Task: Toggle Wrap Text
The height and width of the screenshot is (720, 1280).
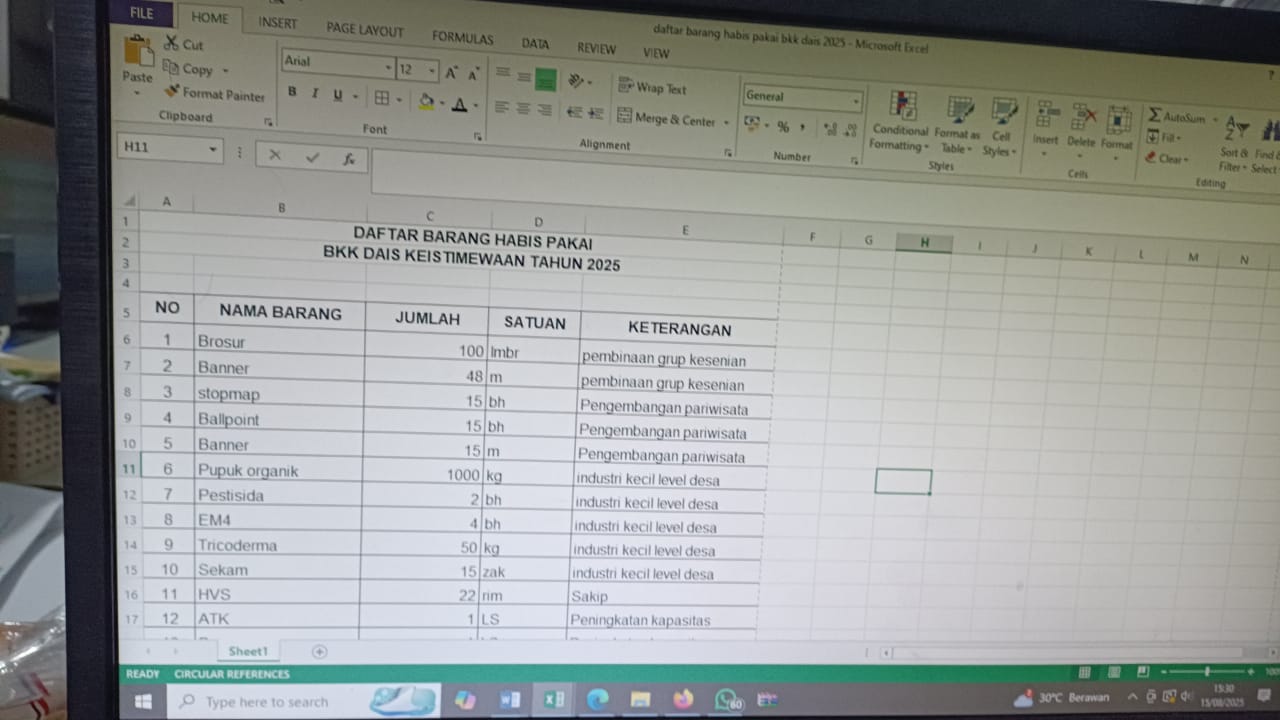Action: 652,87
